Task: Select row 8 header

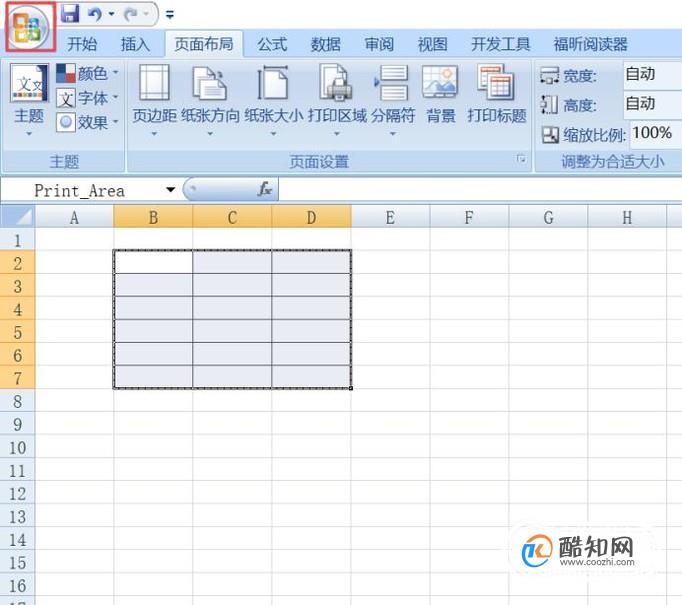Action: click(17, 401)
